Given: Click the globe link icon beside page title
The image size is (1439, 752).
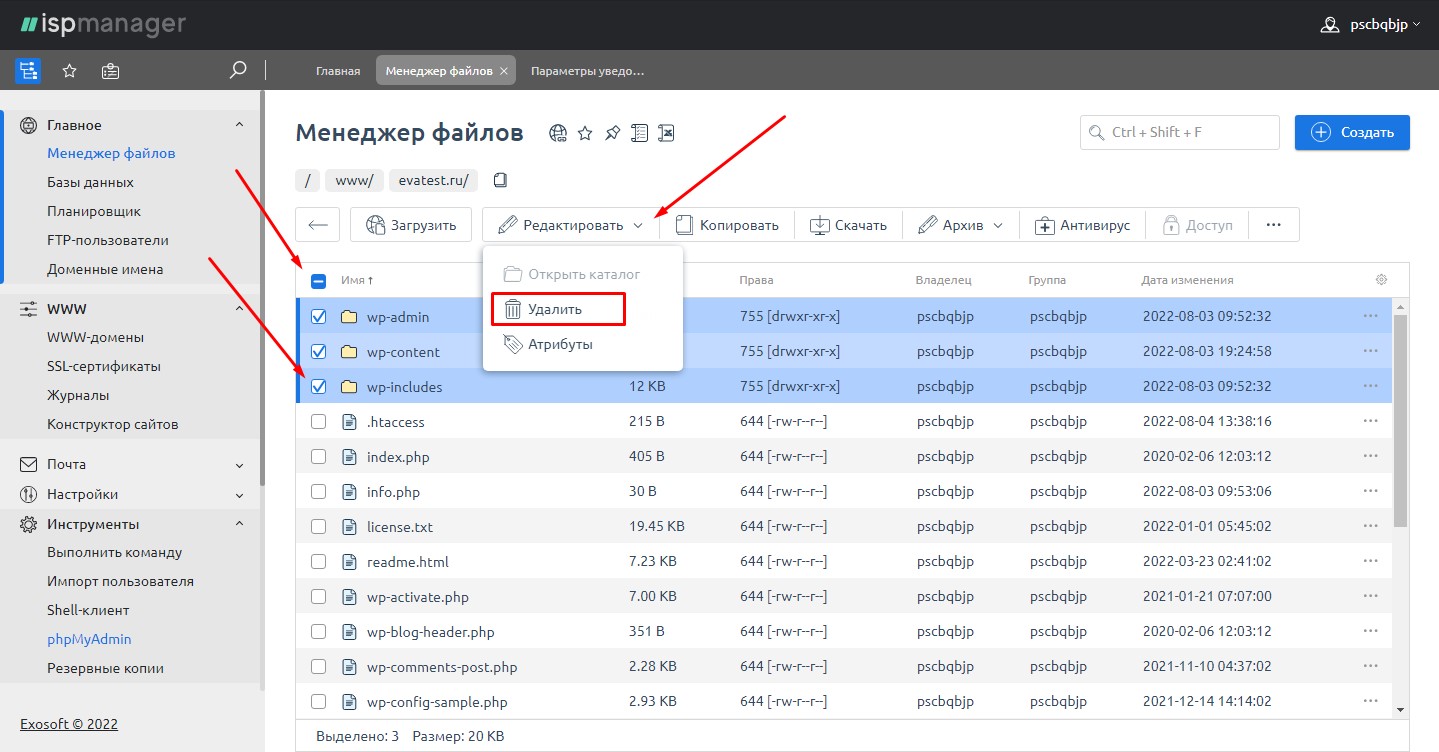Looking at the screenshot, I should pyautogui.click(x=558, y=133).
